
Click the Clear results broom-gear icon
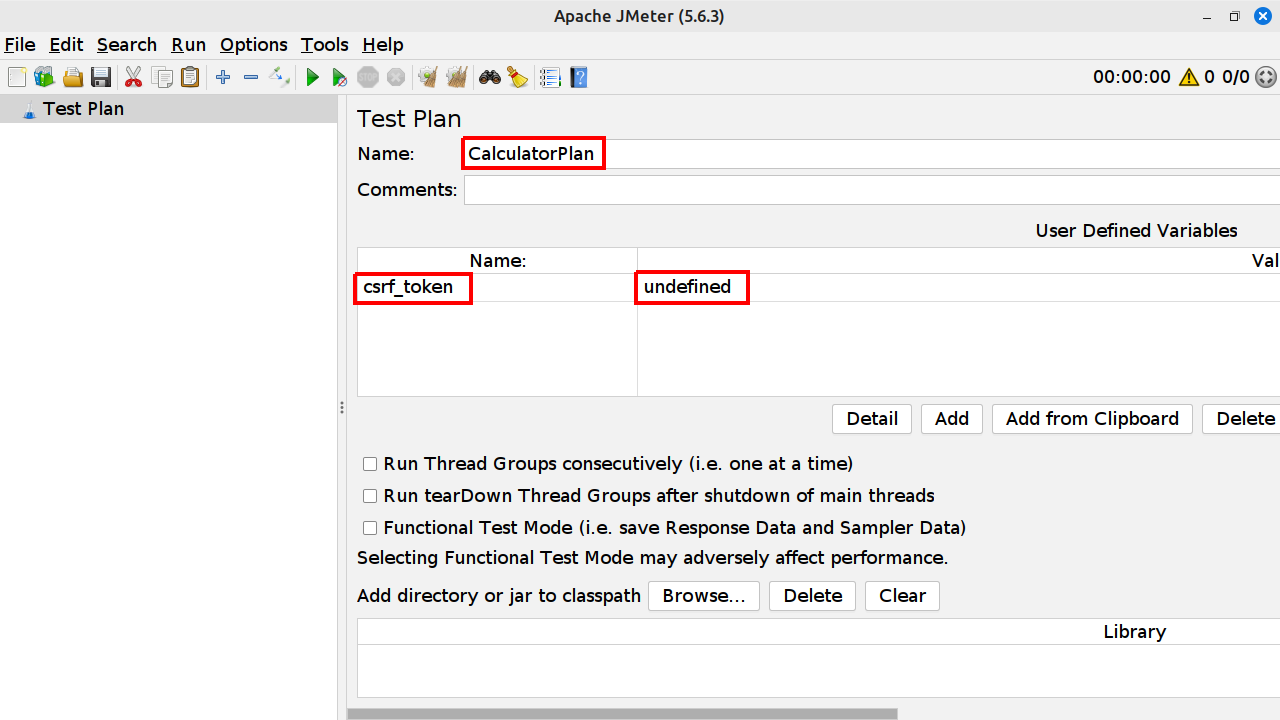[x=429, y=77]
